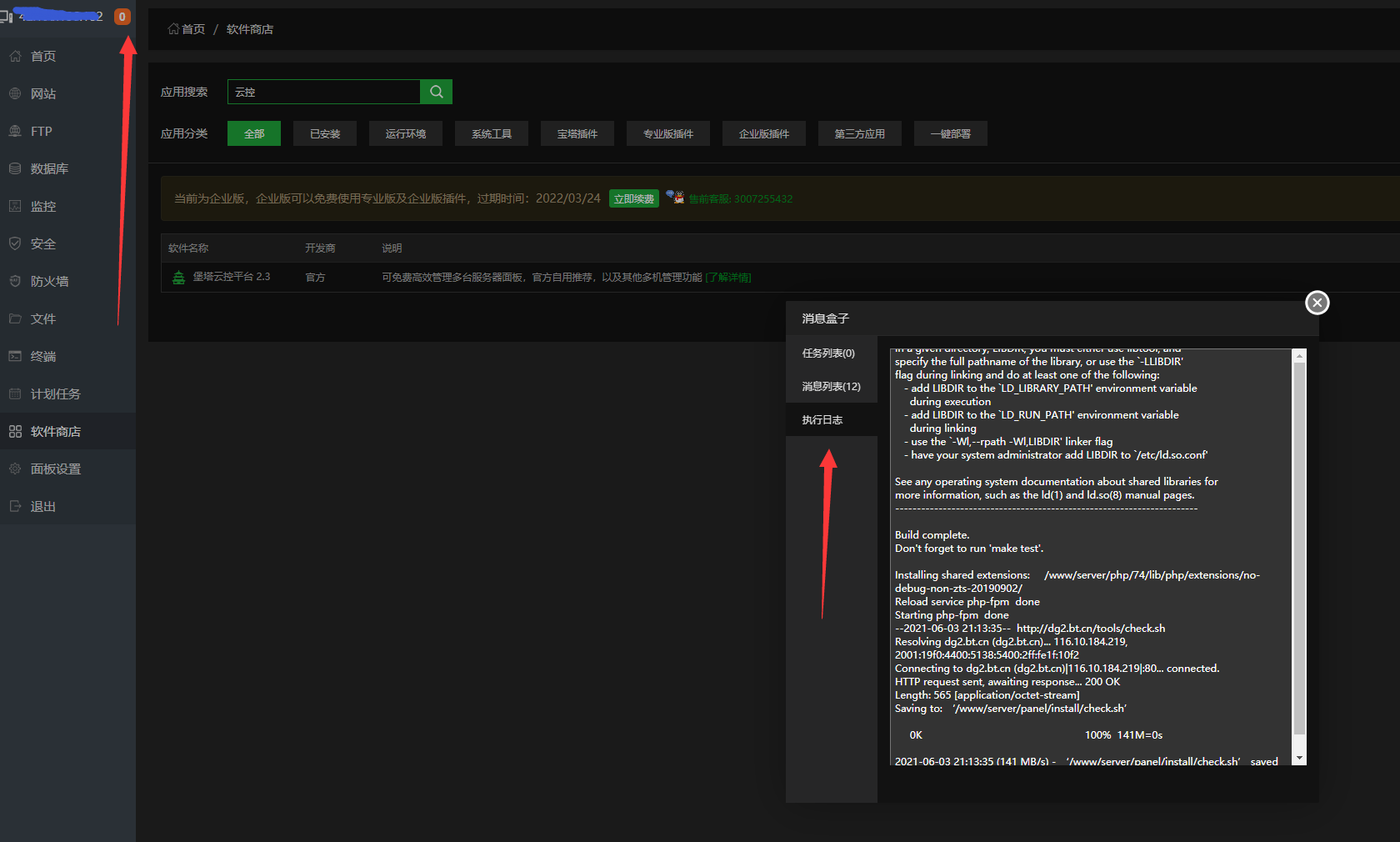Click the log scrollbar down arrow

(1299, 759)
